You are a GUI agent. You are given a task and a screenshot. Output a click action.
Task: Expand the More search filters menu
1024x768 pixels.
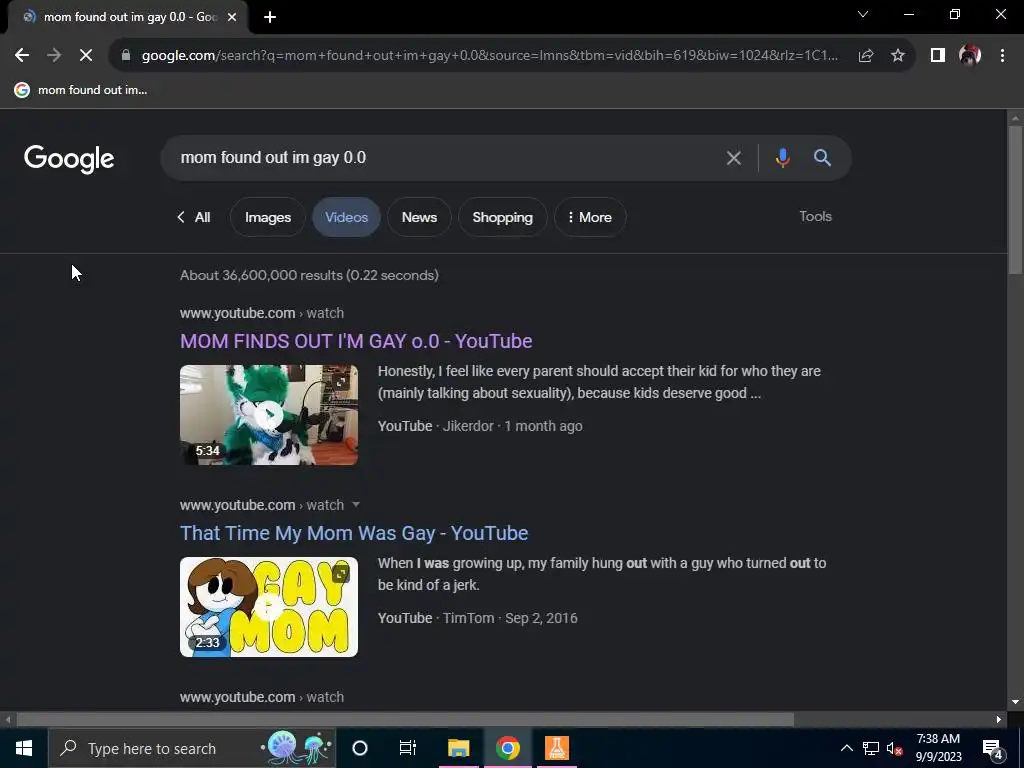coord(590,217)
